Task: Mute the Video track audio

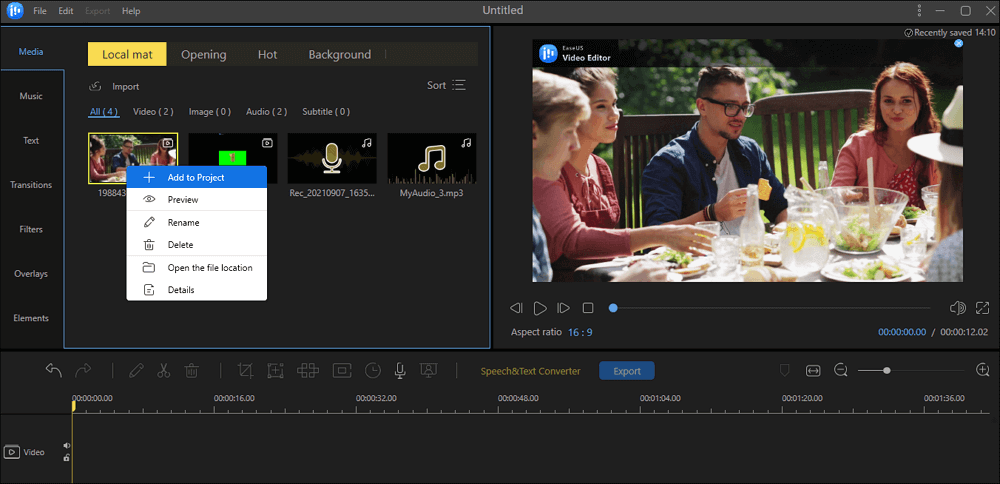Action: 67,446
